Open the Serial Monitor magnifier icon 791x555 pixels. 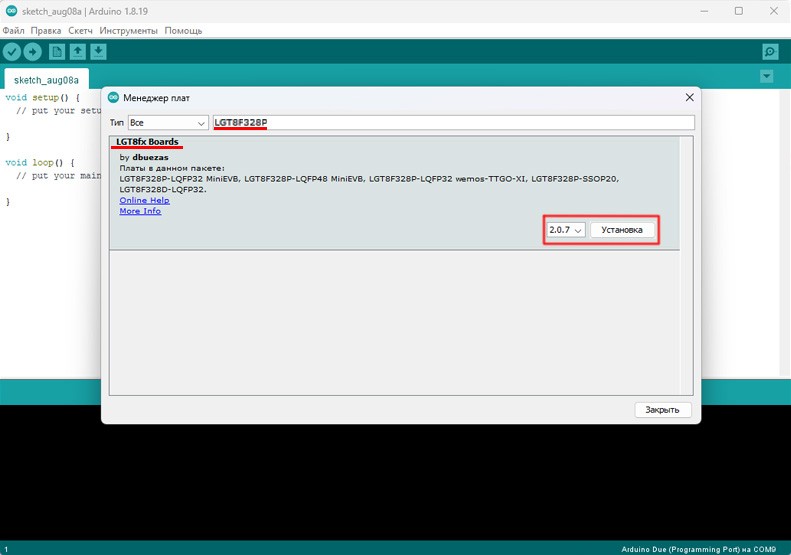pos(770,52)
